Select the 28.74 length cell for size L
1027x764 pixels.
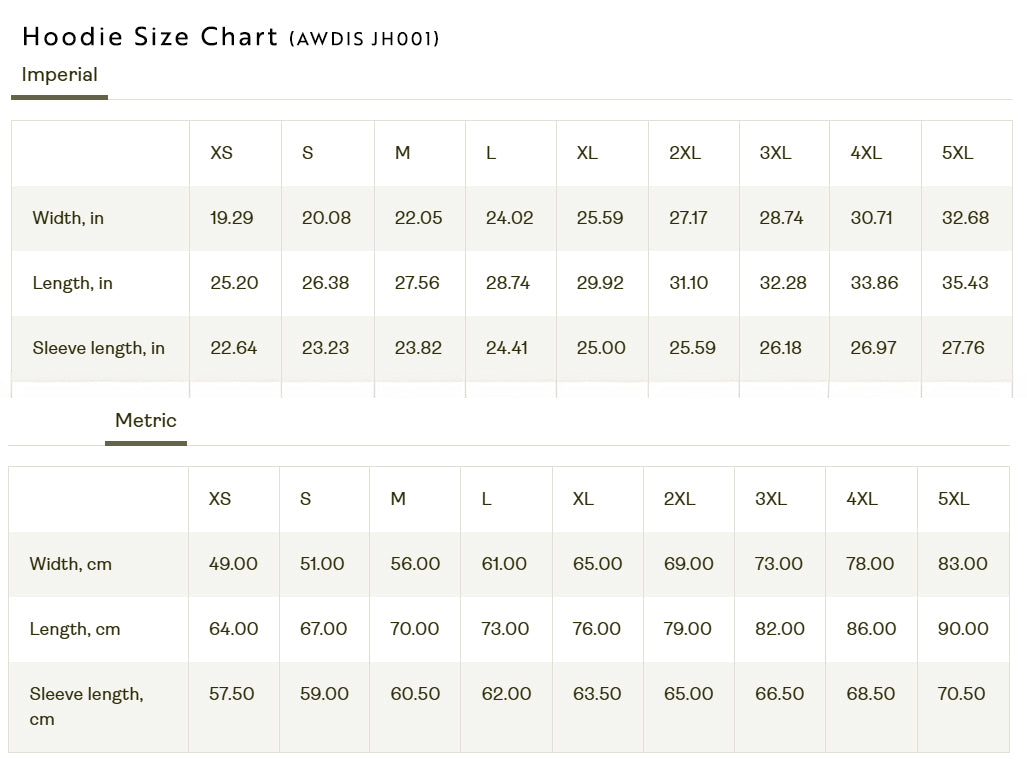coord(508,283)
